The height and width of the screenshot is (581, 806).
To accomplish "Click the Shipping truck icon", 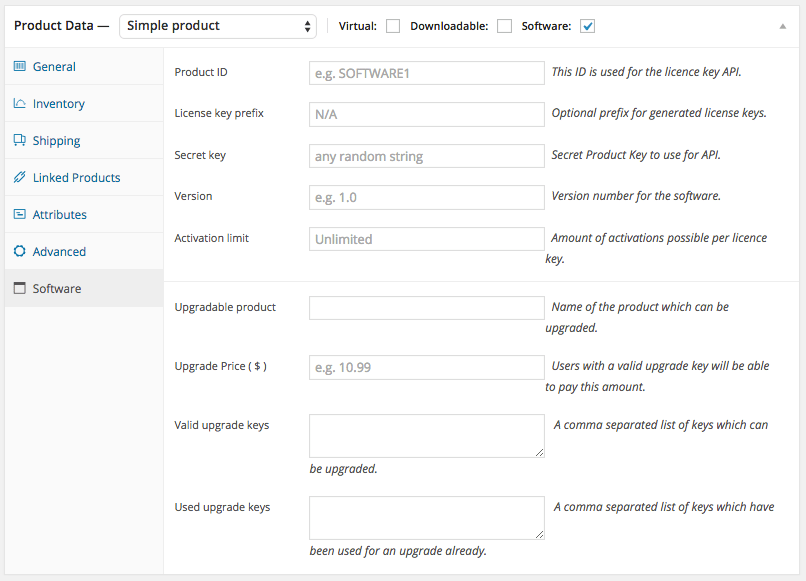I will coord(20,141).
